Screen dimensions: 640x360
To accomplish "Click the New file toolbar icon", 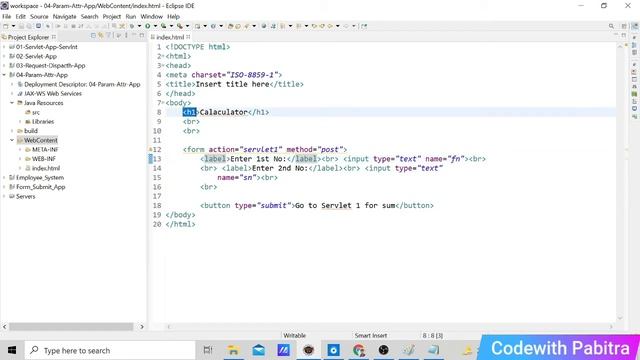I will click(x=6, y=26).
